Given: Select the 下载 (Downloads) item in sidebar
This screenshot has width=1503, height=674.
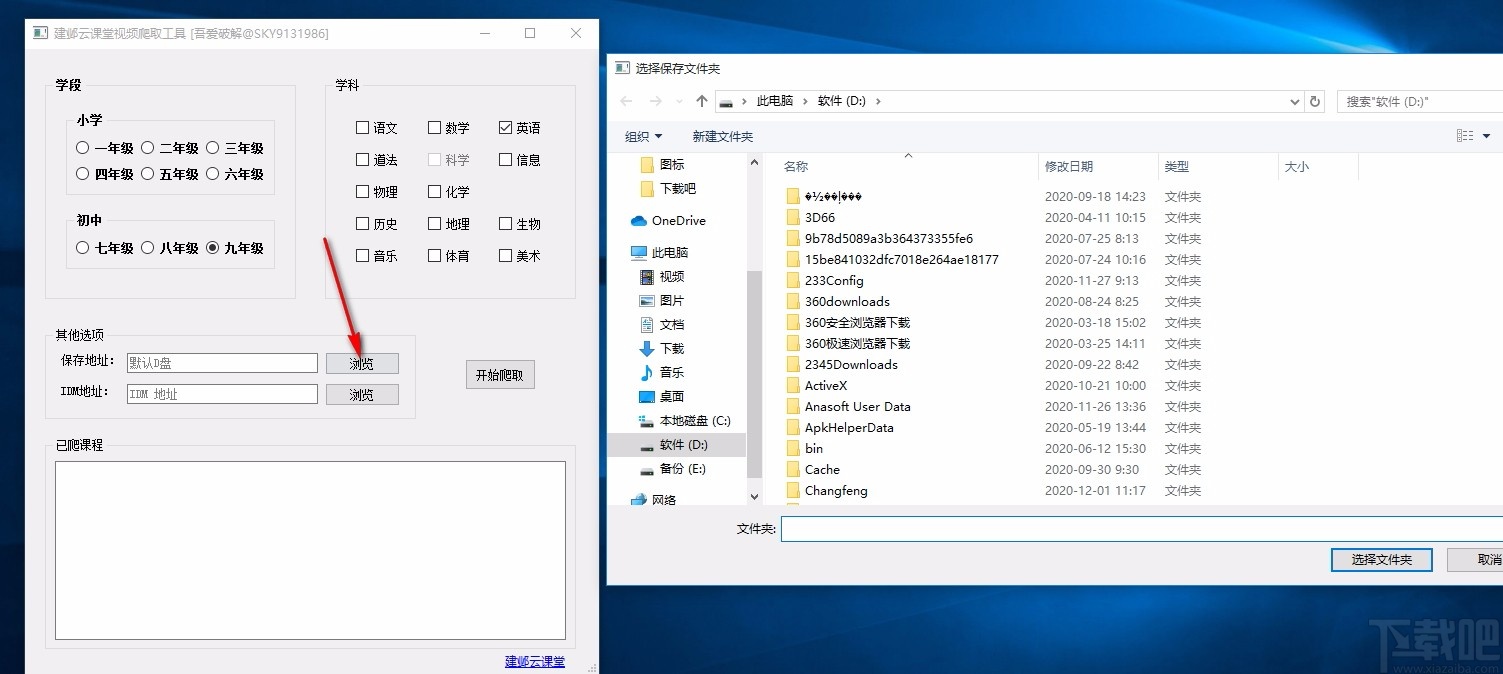Looking at the screenshot, I should coord(672,348).
